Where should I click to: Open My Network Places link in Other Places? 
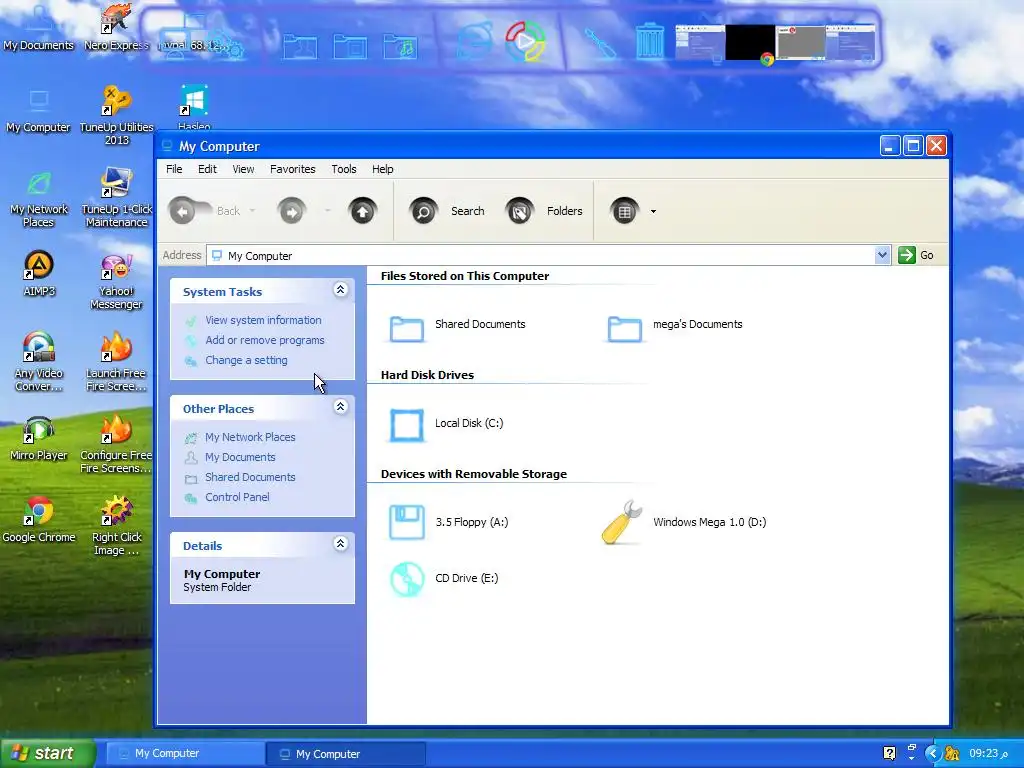pyautogui.click(x=250, y=437)
